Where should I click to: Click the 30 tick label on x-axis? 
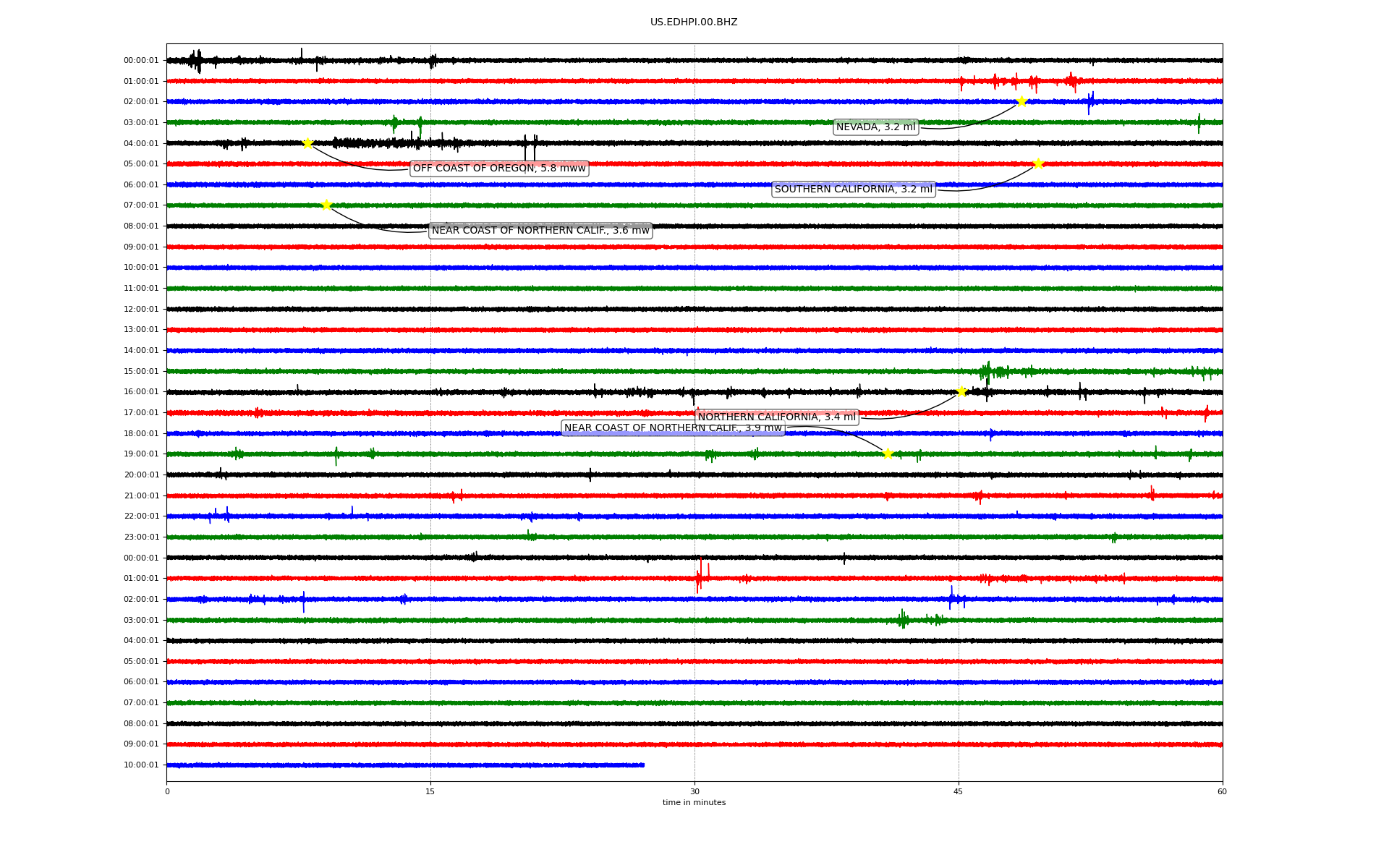point(694,791)
